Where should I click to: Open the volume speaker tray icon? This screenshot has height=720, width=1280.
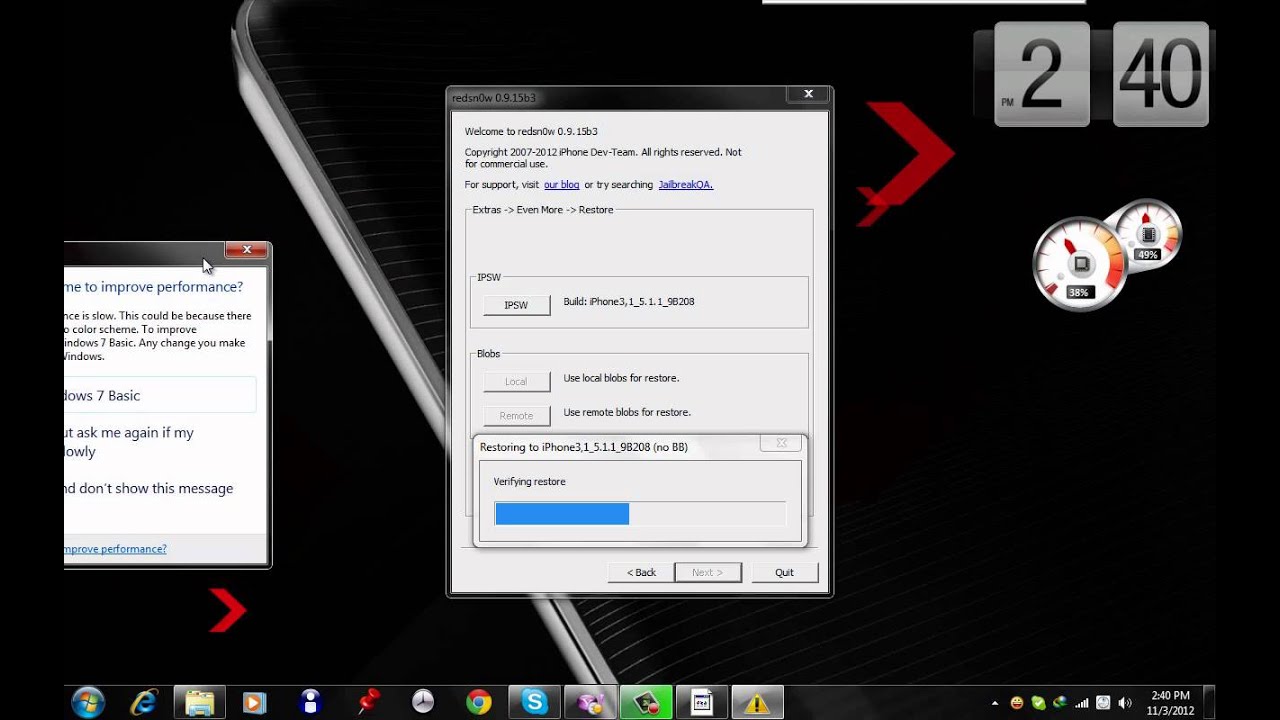1125,703
